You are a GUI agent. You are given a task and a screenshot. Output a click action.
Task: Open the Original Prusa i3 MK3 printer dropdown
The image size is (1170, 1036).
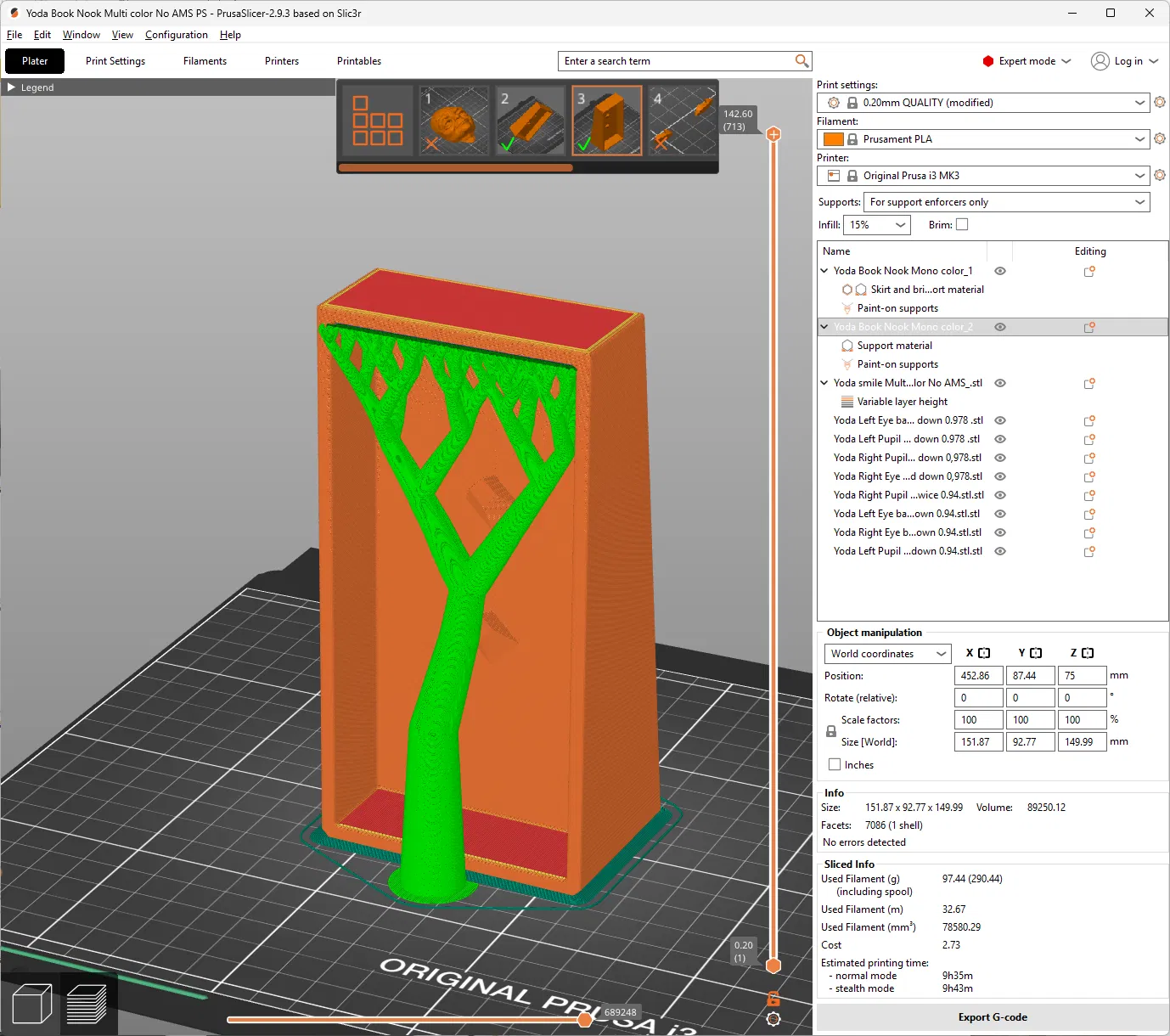[x=983, y=176]
